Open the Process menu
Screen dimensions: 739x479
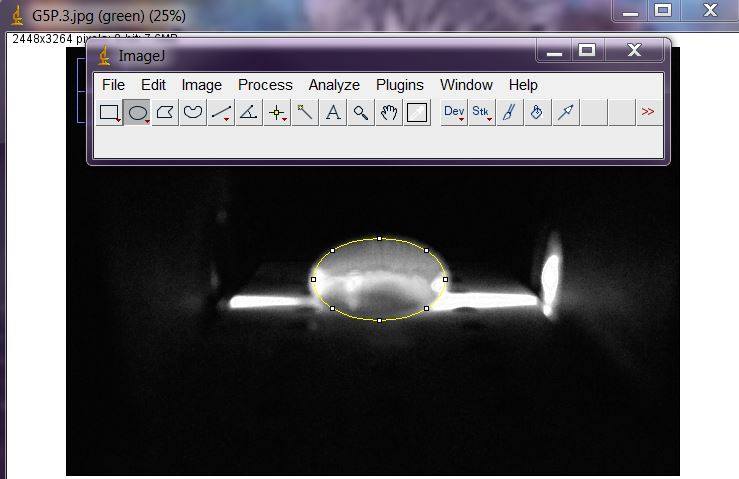[x=265, y=85]
